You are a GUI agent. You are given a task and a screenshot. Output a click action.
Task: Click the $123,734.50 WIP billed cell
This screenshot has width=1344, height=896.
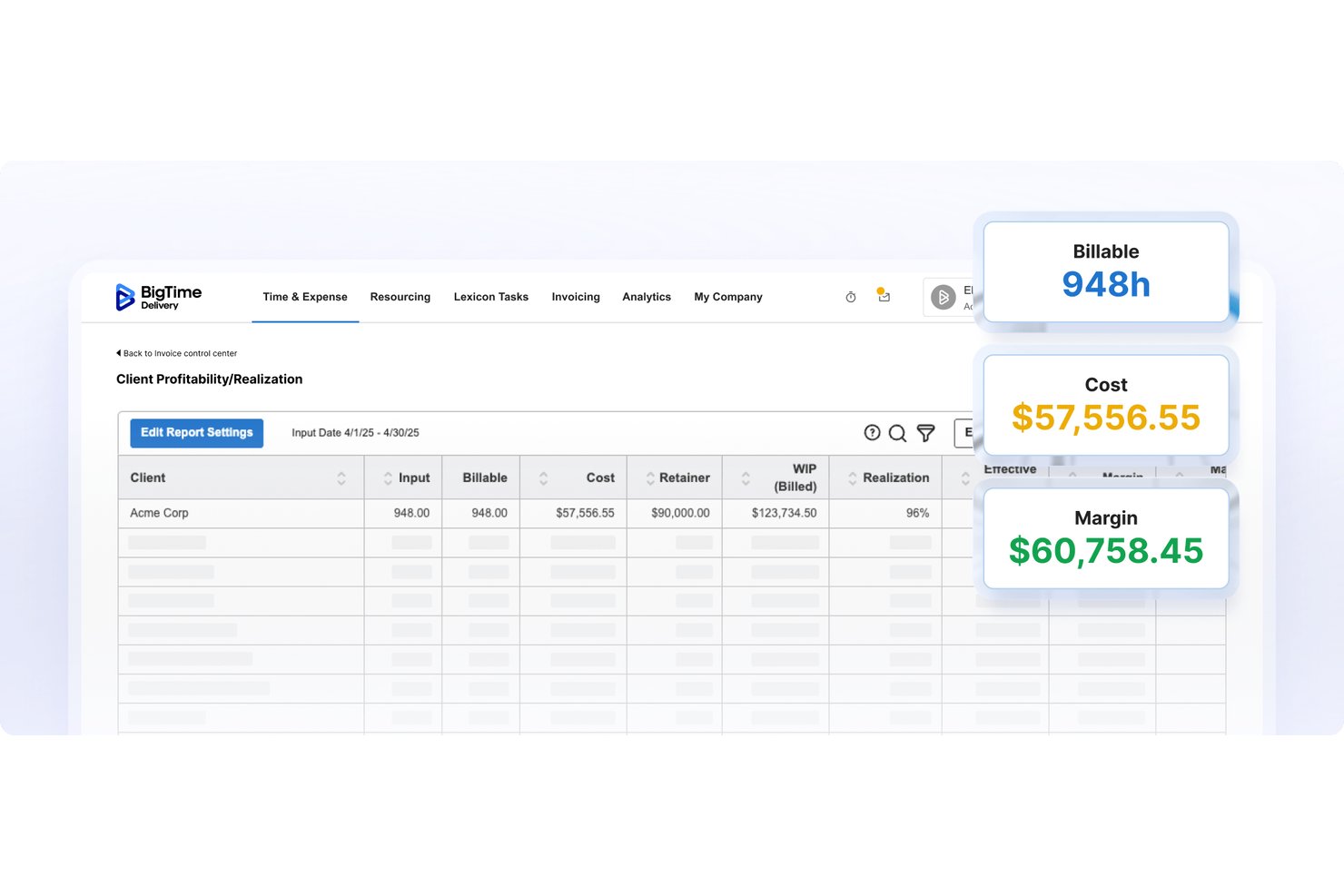click(x=784, y=513)
